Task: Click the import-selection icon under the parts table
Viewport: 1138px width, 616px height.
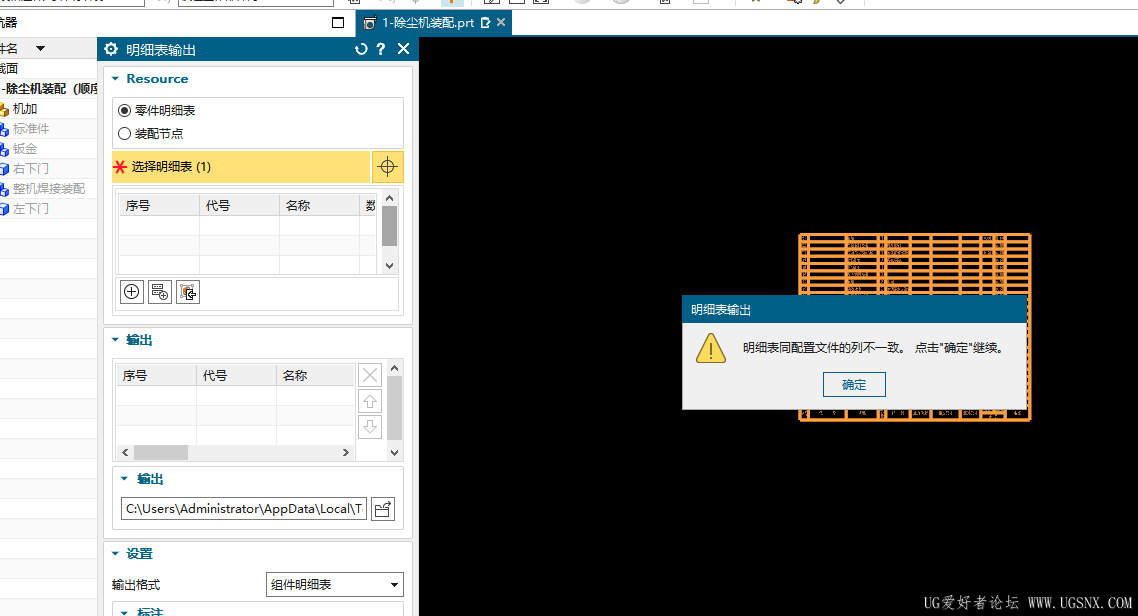Action: pyautogui.click(x=188, y=291)
